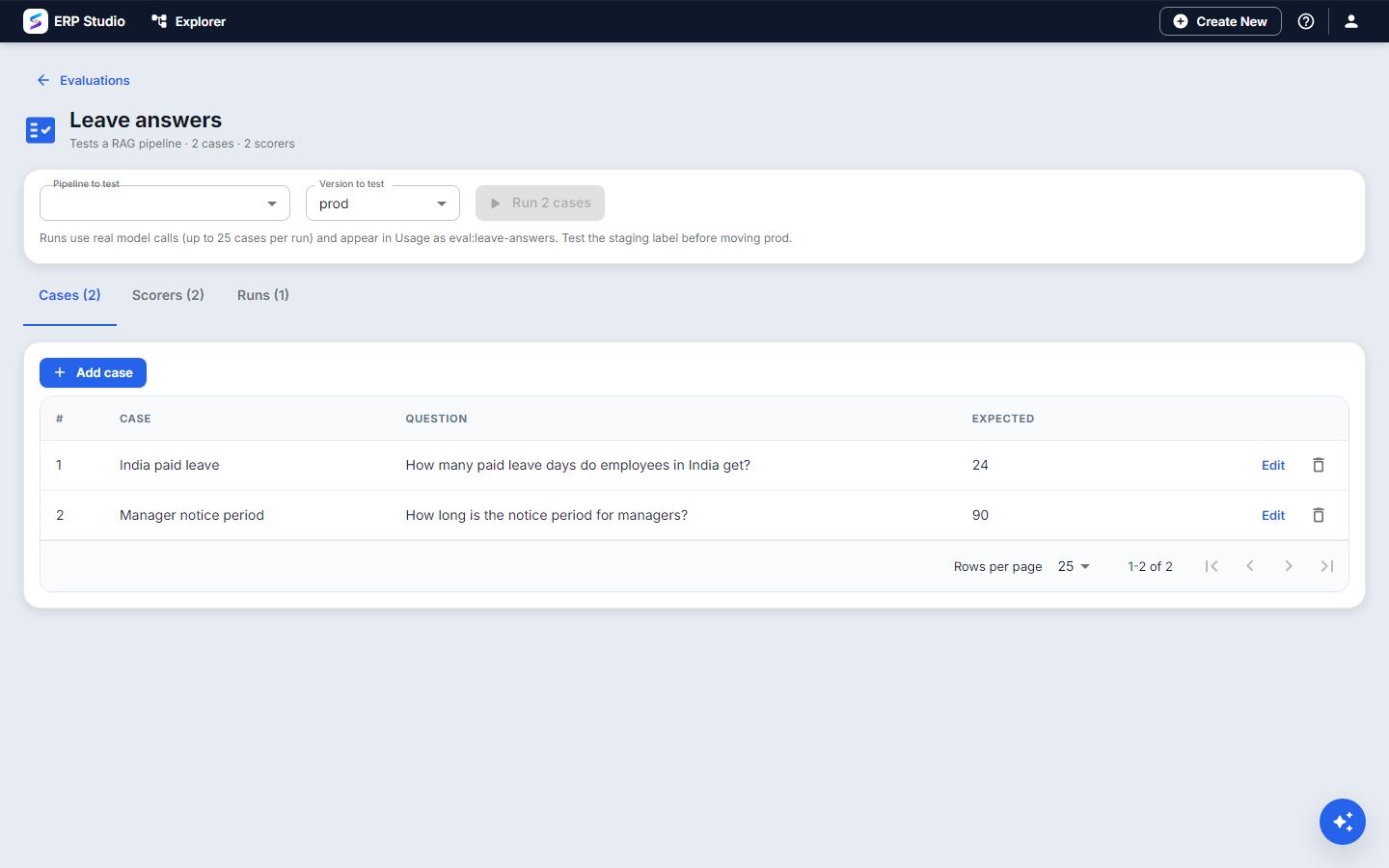Image resolution: width=1389 pixels, height=868 pixels.
Task: Click expected value 90
Action: tap(980, 515)
